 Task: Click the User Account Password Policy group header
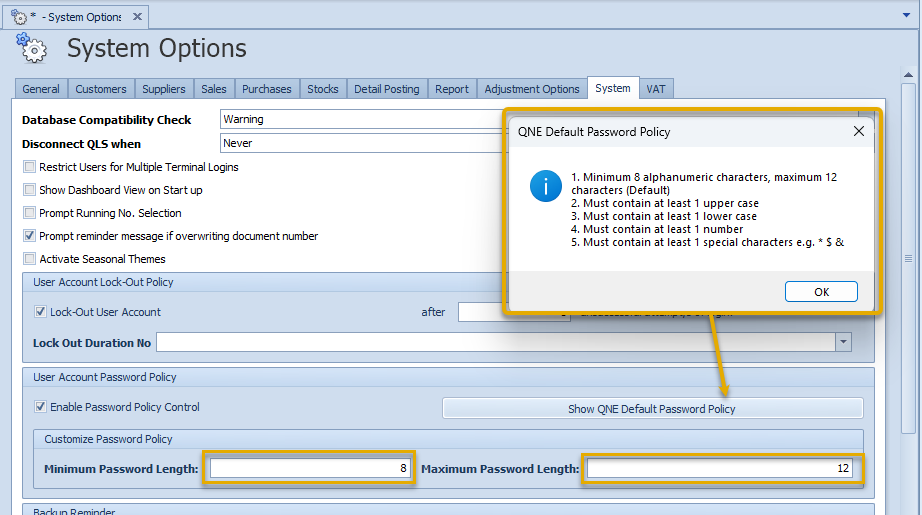(448, 377)
